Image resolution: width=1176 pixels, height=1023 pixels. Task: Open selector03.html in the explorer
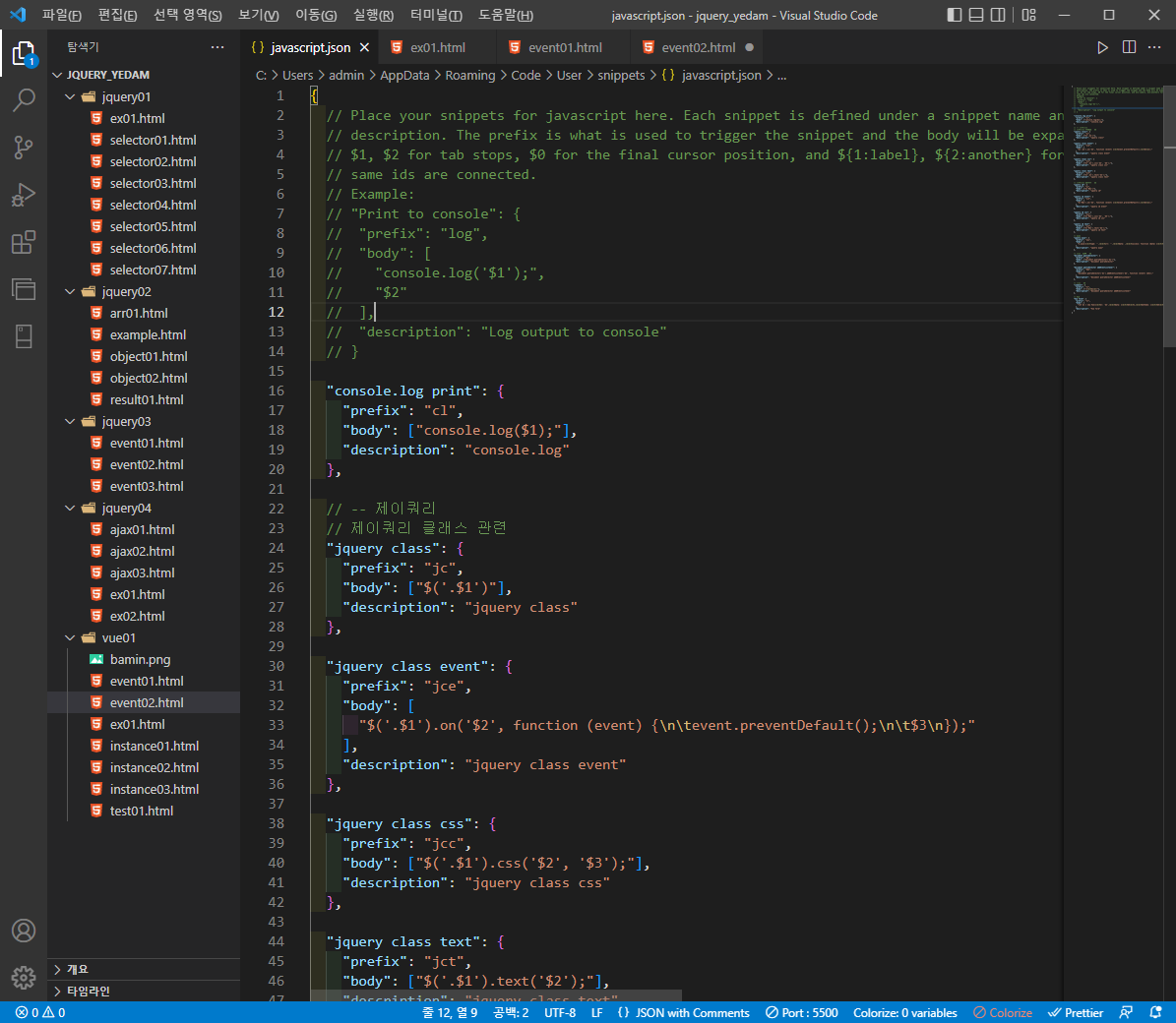(153, 183)
